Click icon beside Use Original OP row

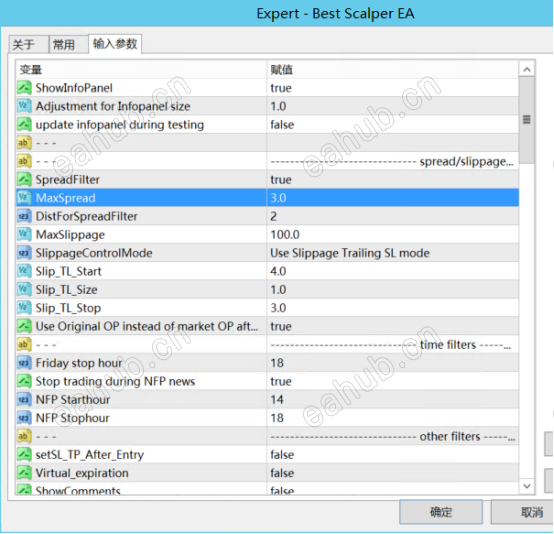(24, 326)
